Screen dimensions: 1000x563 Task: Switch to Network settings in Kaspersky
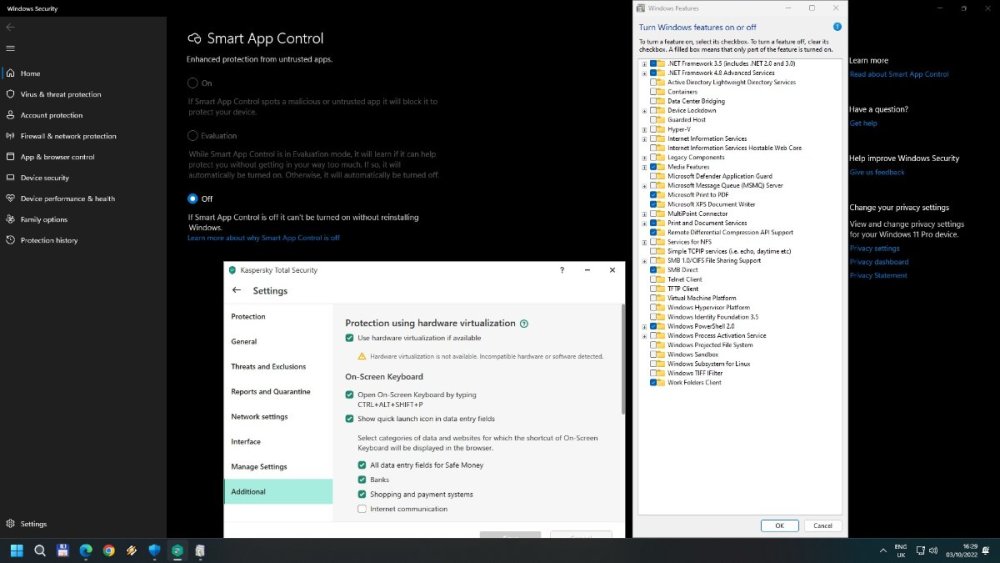point(259,417)
